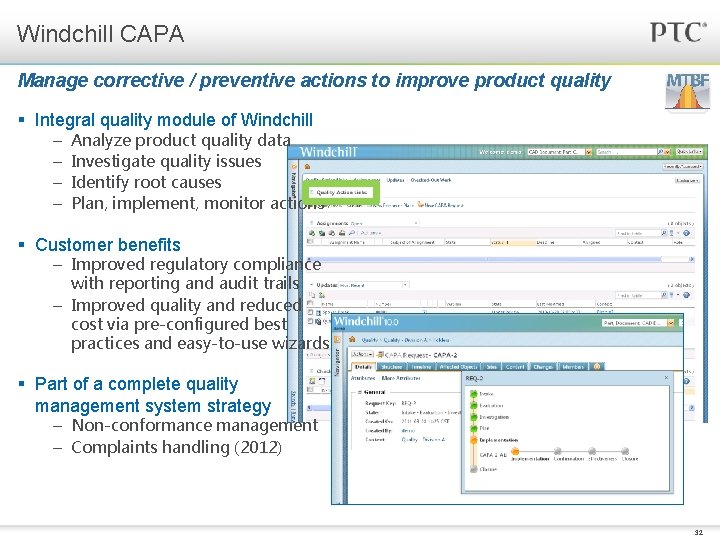The width and height of the screenshot is (720, 540).
Task: Click the New CAPA Request icon link
Action: tap(421, 205)
